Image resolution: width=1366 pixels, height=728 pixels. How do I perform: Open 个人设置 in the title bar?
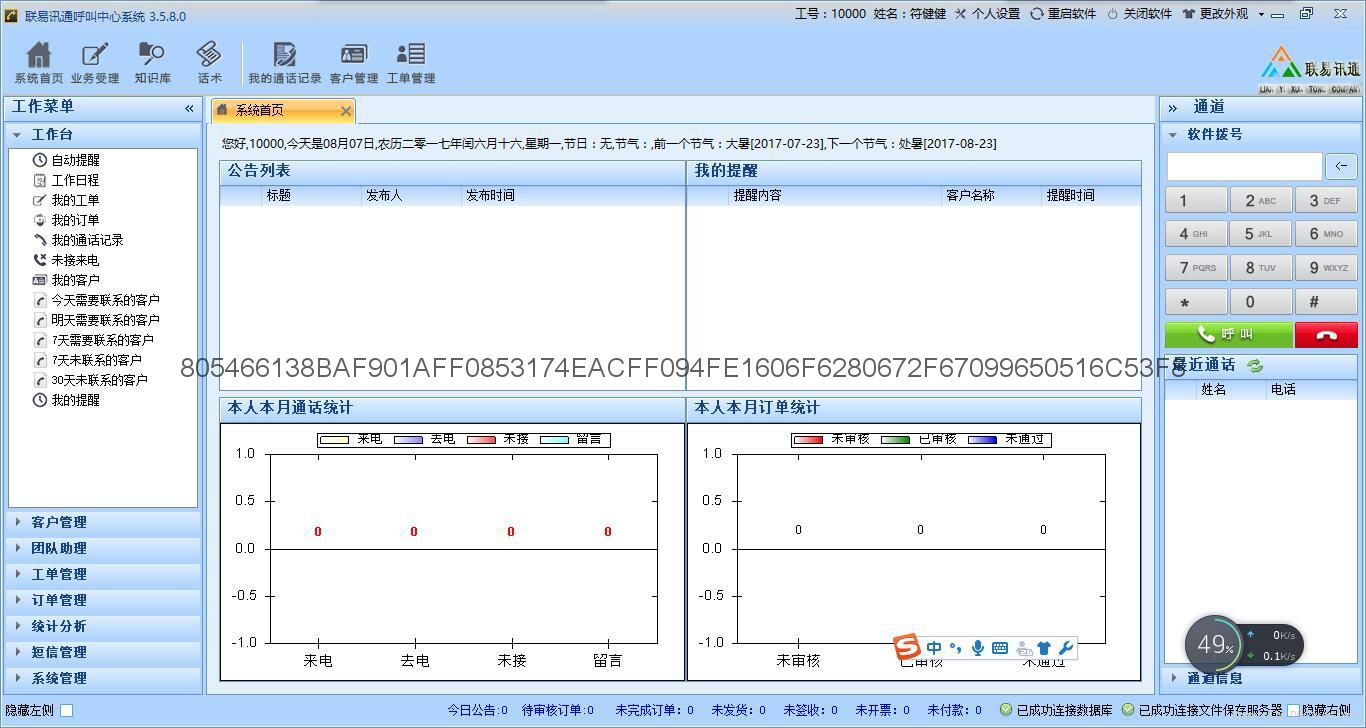coord(987,14)
